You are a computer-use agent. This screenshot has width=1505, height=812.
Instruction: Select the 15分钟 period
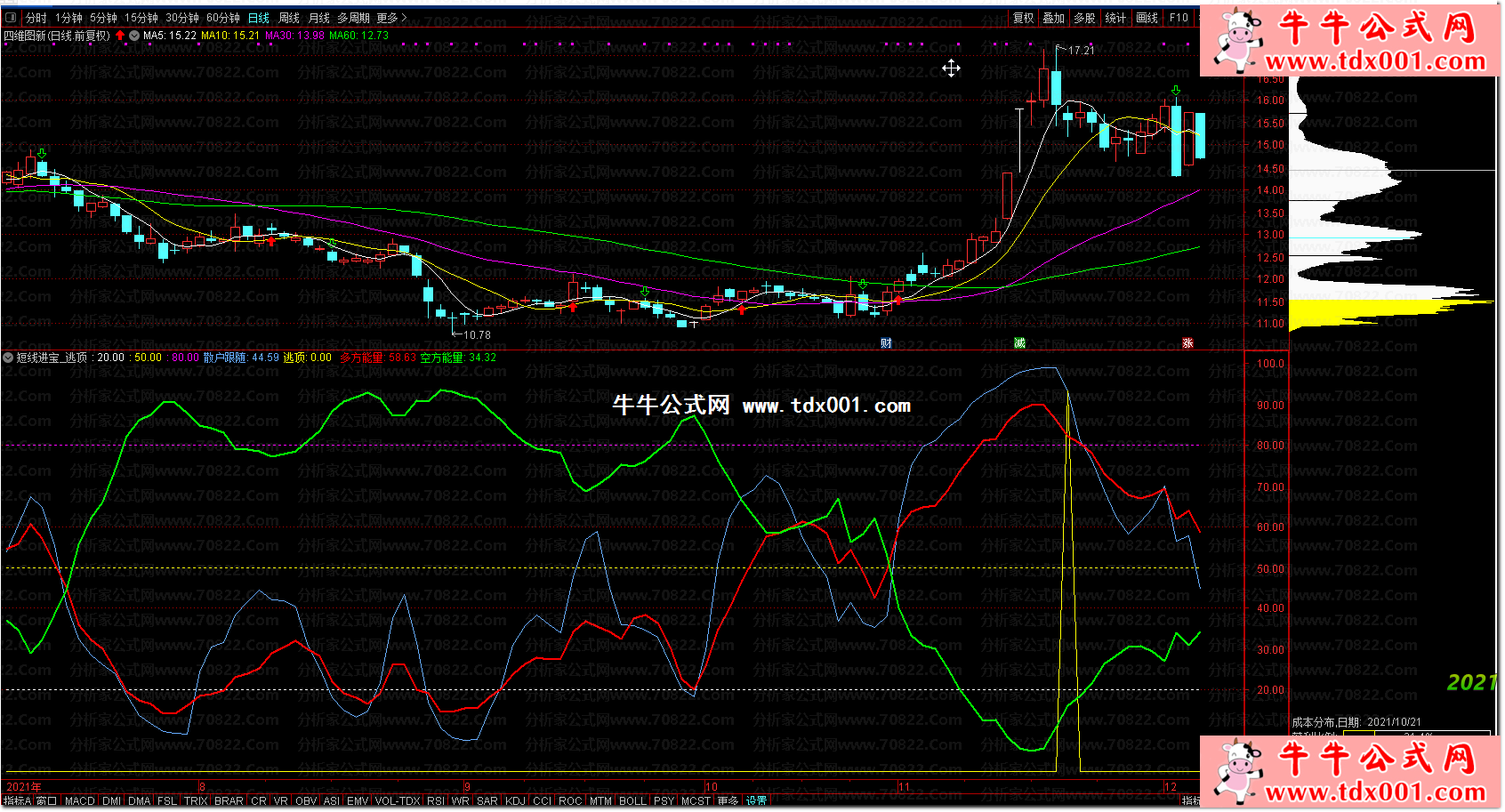click(x=141, y=18)
